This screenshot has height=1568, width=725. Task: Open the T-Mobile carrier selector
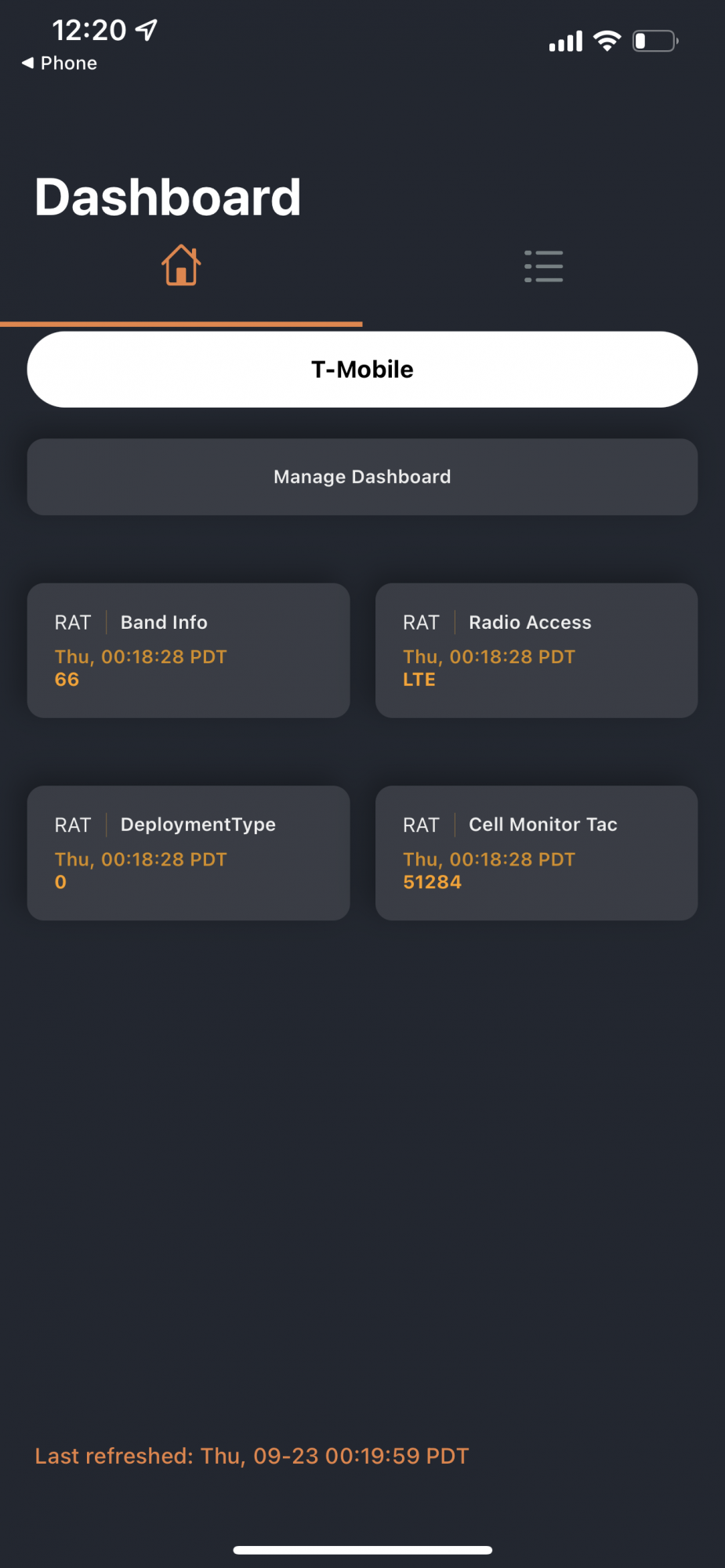pos(362,369)
